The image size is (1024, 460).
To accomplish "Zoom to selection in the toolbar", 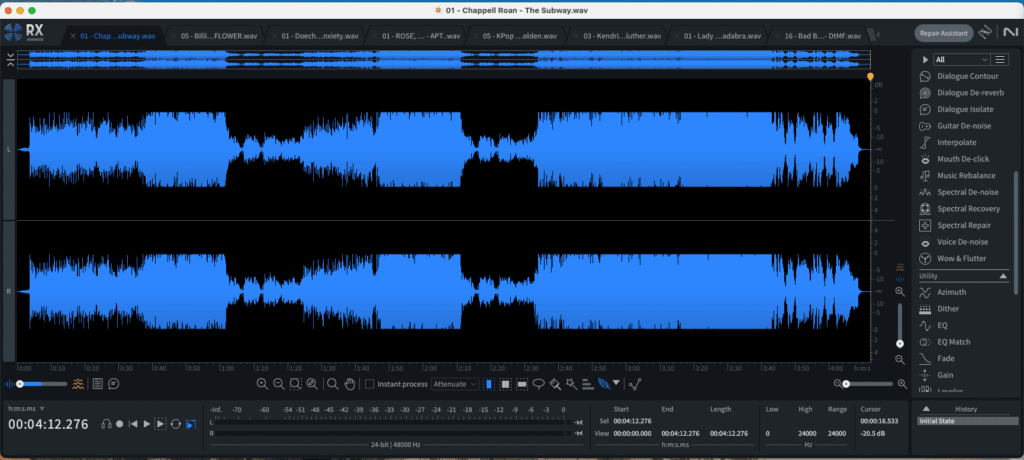I will pos(295,384).
